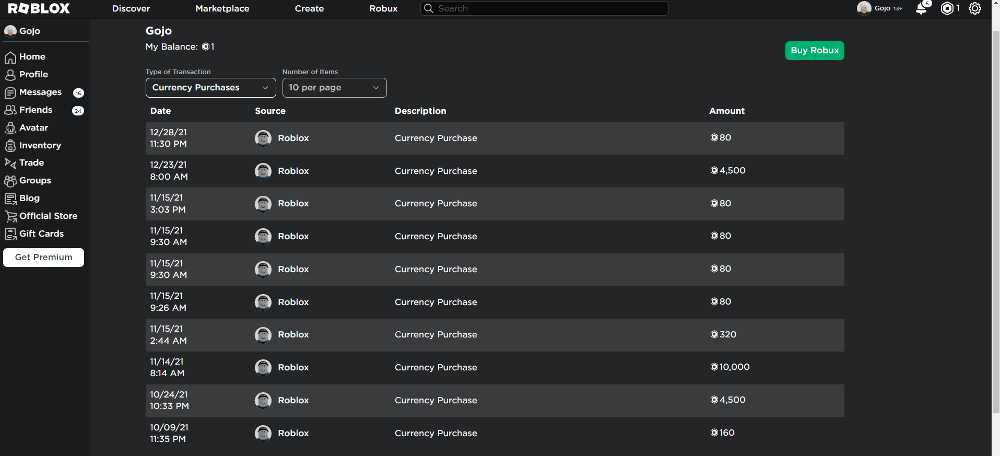Open the Discover tab

(131, 9)
